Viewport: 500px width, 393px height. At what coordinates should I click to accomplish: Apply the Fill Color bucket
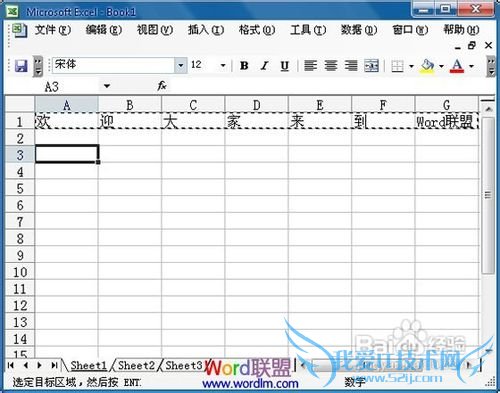(428, 66)
